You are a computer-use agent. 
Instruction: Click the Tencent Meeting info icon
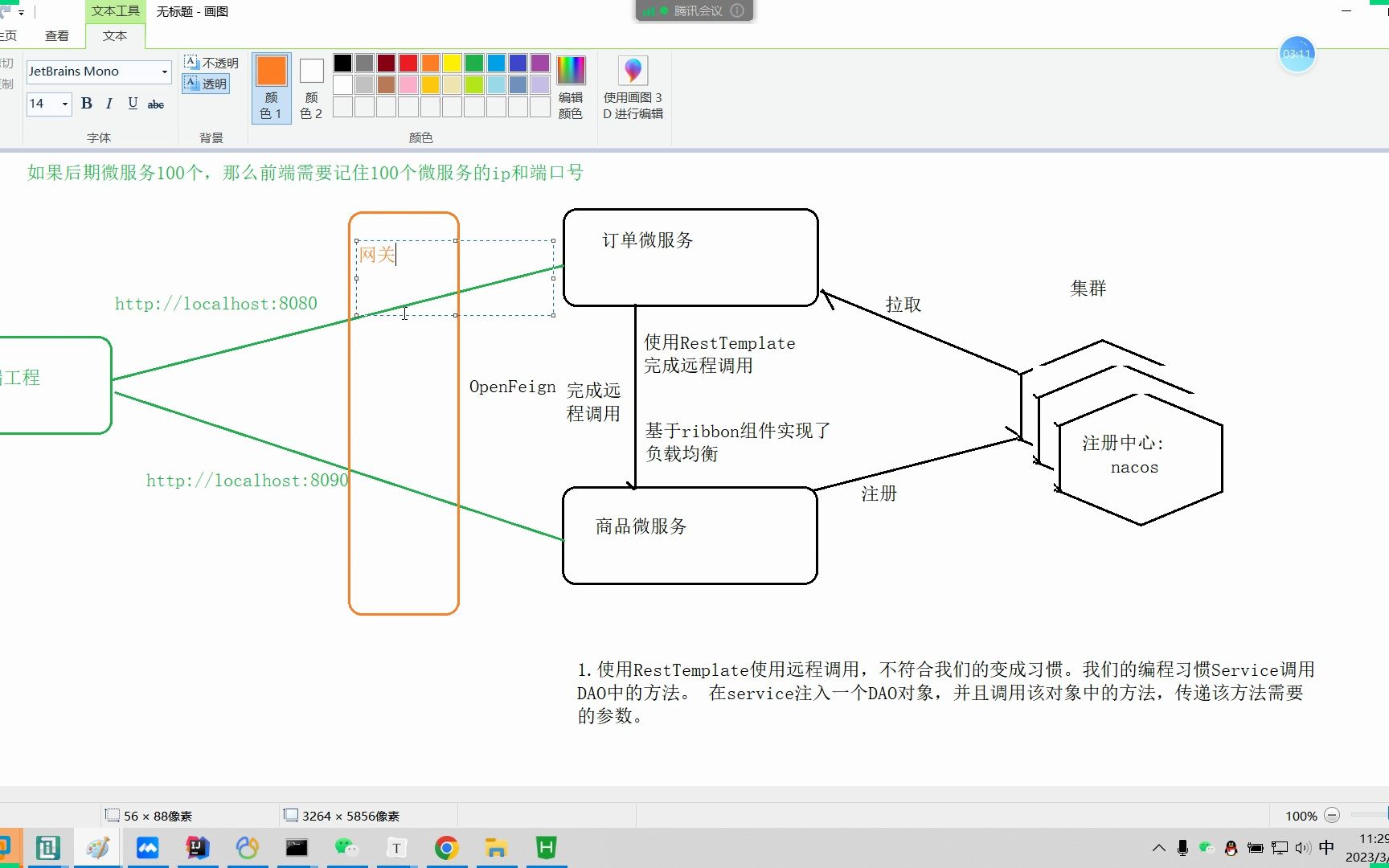(x=736, y=10)
